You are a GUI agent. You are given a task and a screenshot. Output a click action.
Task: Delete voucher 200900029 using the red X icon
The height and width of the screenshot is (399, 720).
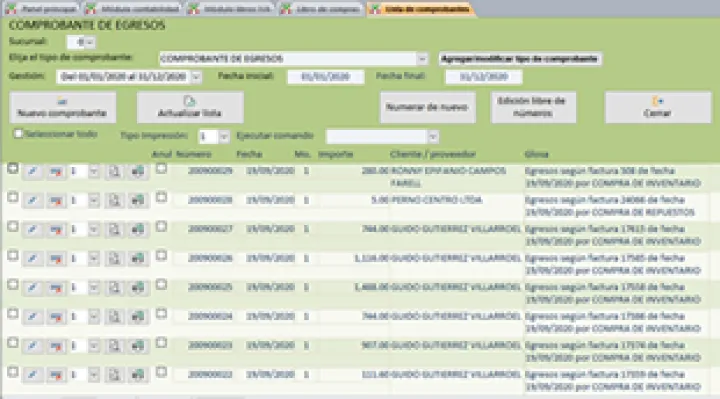(x=56, y=171)
